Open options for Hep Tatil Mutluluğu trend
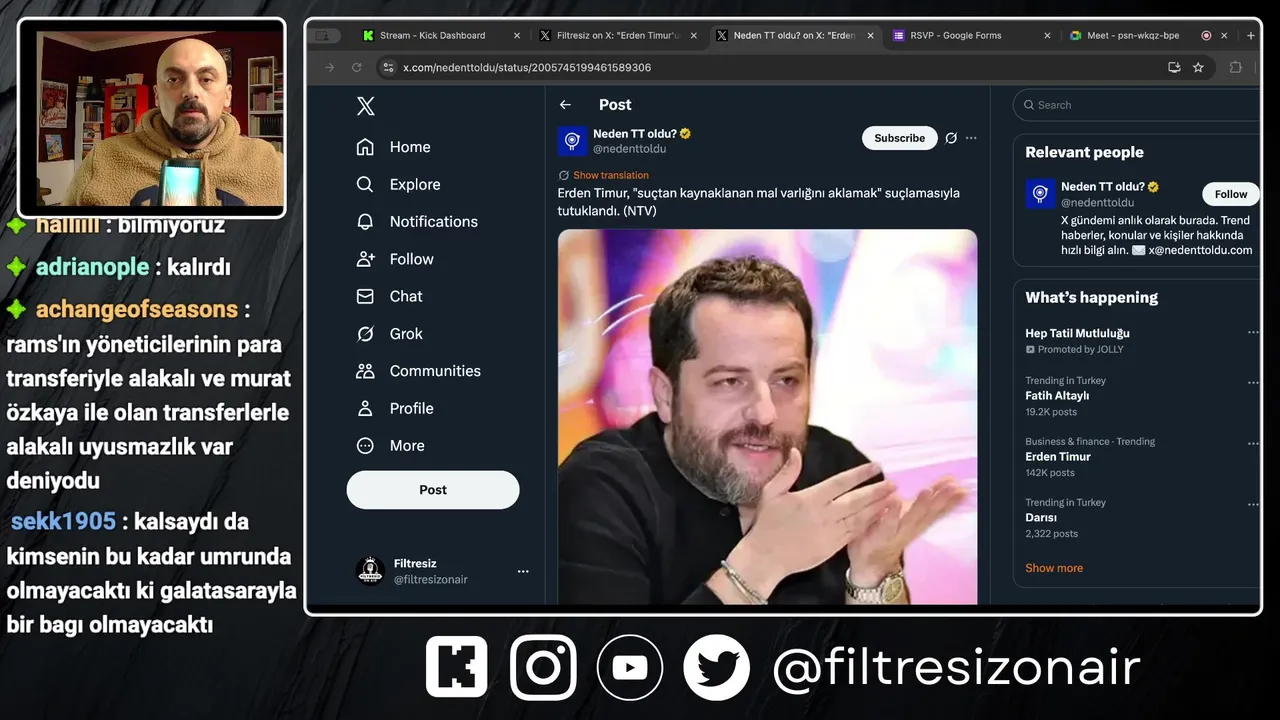This screenshot has height=720, width=1280. (x=1252, y=332)
